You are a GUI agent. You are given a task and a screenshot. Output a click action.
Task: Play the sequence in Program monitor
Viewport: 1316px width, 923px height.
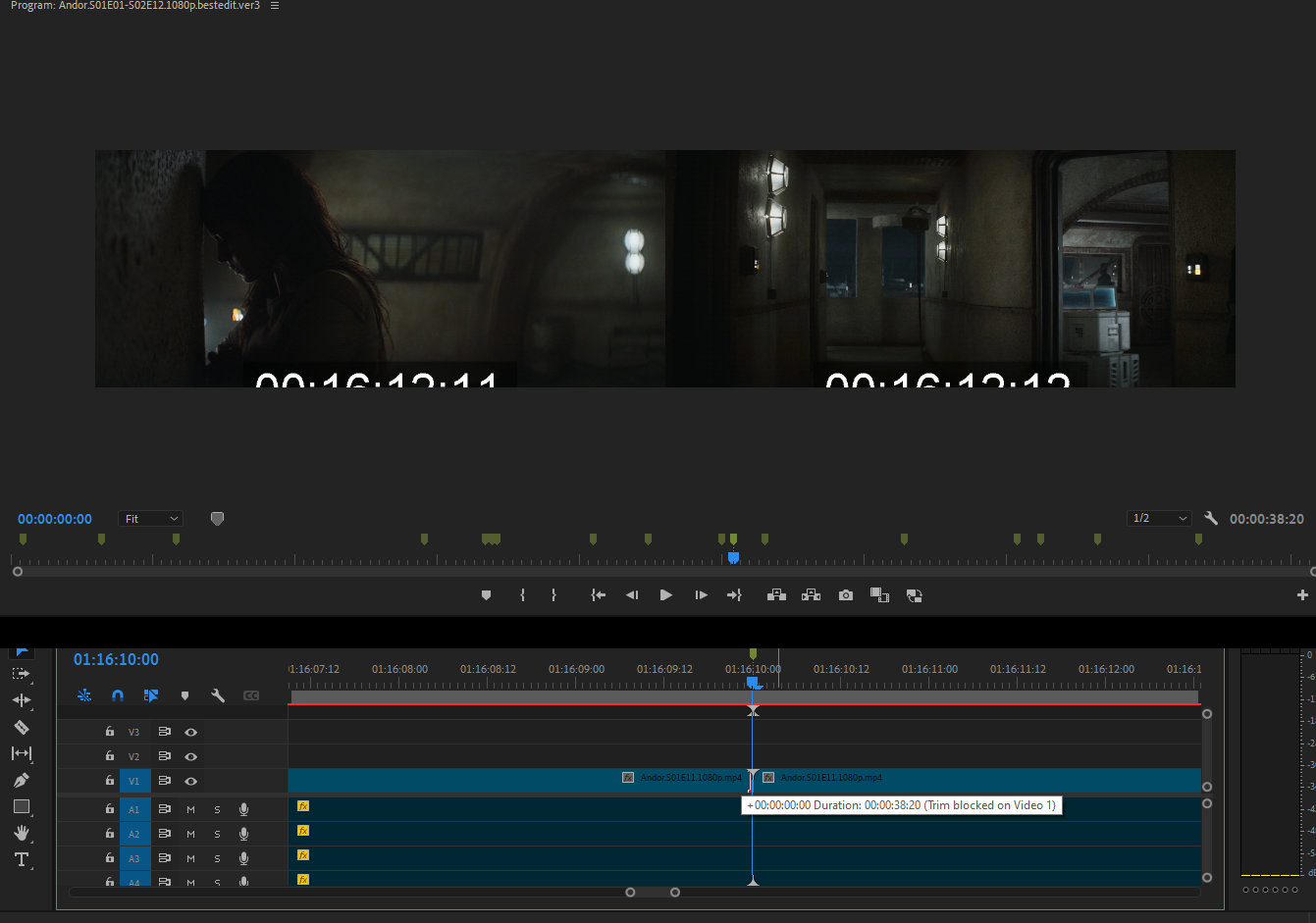point(665,595)
